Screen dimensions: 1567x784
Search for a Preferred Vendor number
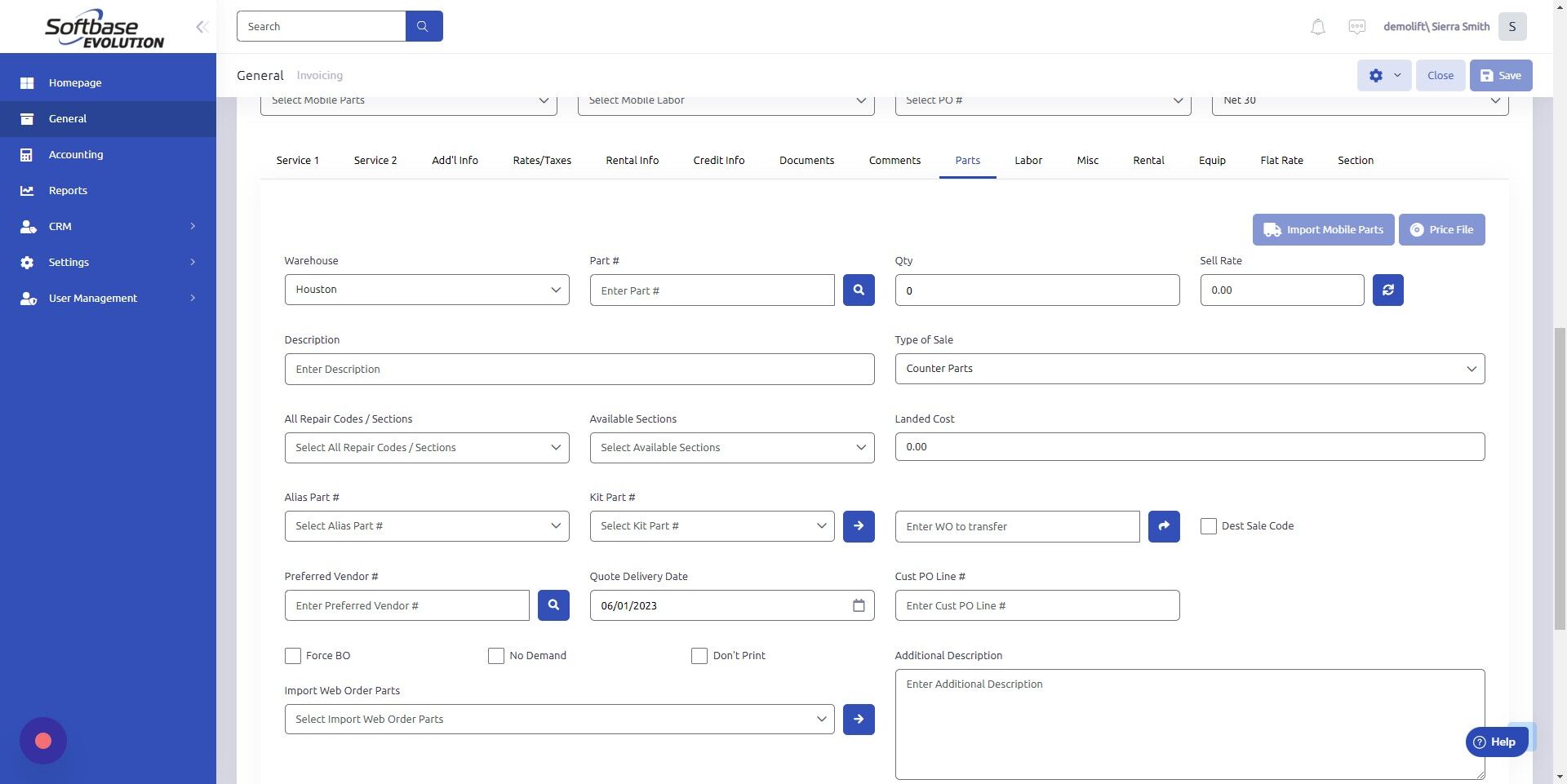pos(553,605)
